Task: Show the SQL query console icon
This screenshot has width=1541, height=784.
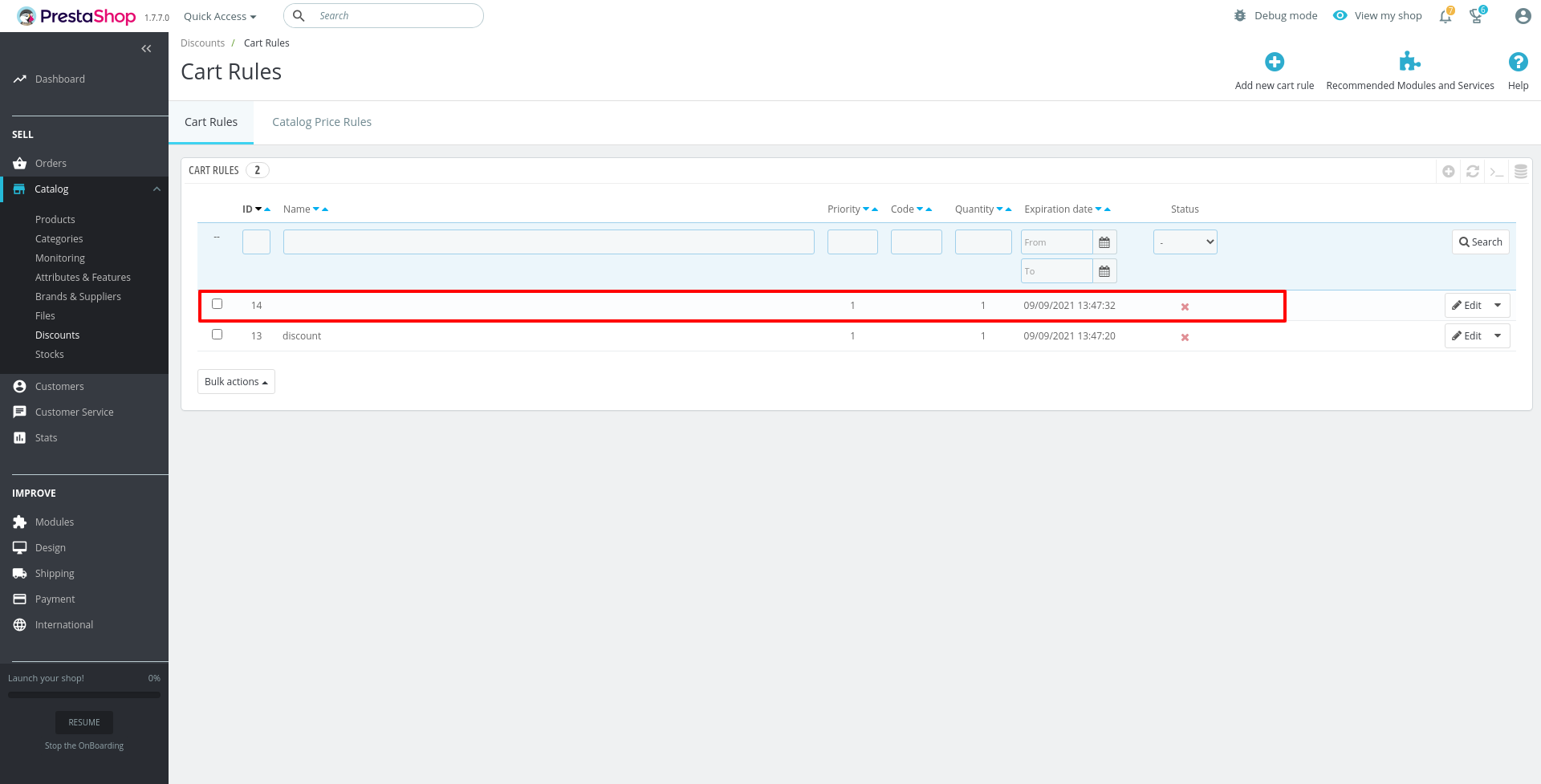Action: click(x=1497, y=171)
